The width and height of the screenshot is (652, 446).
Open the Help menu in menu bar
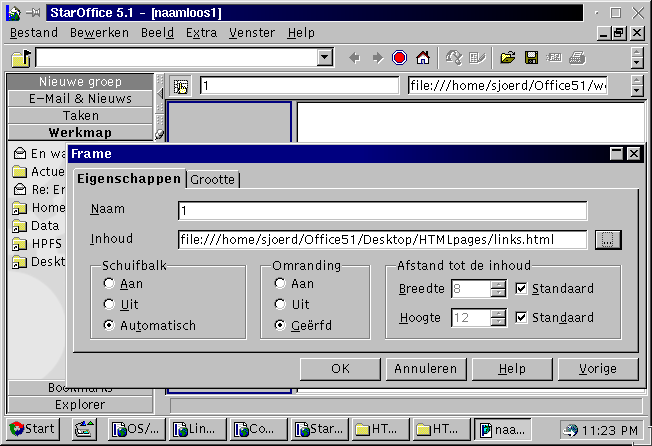pos(301,33)
